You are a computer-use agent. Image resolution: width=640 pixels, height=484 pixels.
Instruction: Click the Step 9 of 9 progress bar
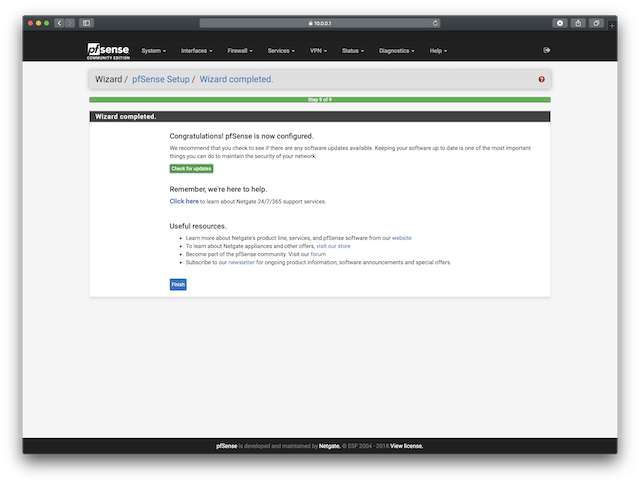(320, 100)
